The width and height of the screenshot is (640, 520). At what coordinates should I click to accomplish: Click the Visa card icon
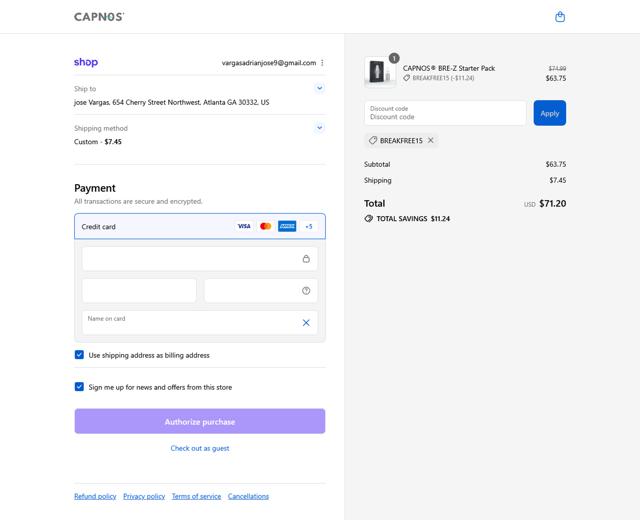coord(244,226)
